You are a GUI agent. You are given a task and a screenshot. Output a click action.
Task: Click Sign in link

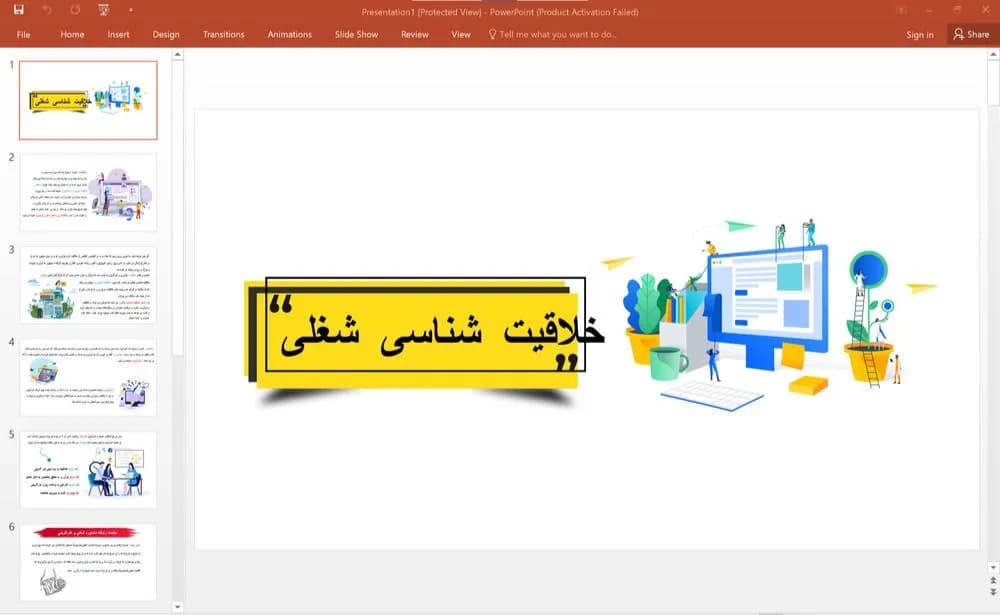point(920,34)
